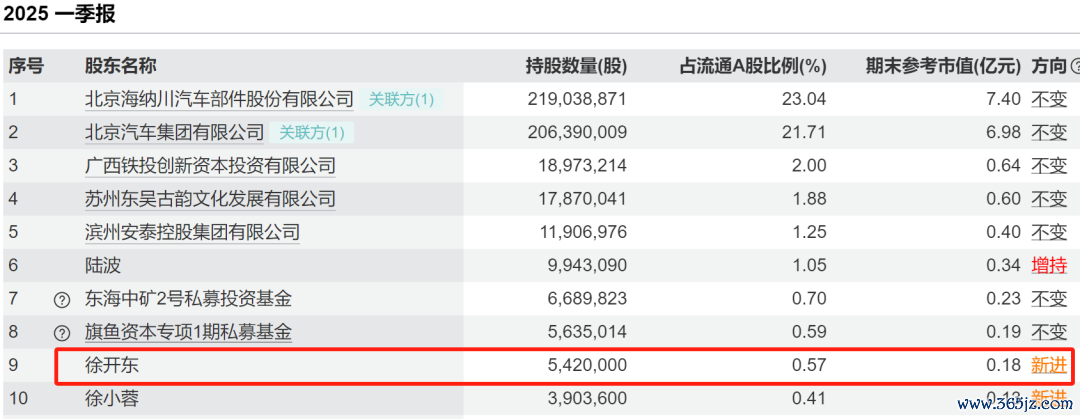This screenshot has height=419, width=1080.
Task: Click help icon beside 东海中矿2号私募投资基金
Action: coord(62,299)
